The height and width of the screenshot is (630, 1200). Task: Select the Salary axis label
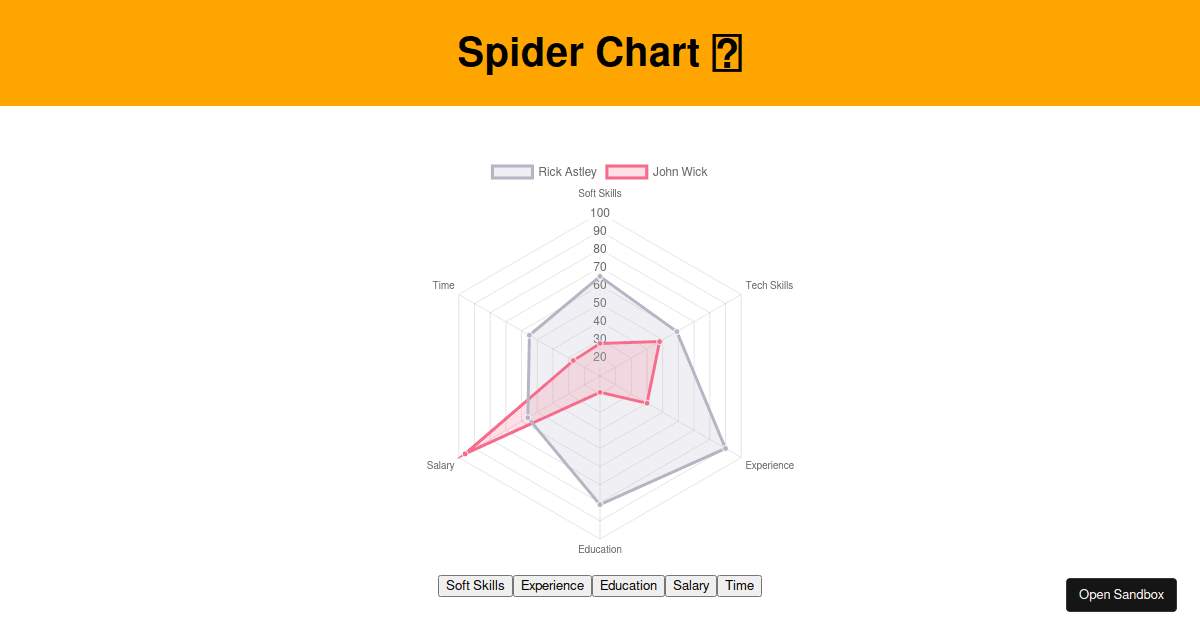tap(440, 465)
